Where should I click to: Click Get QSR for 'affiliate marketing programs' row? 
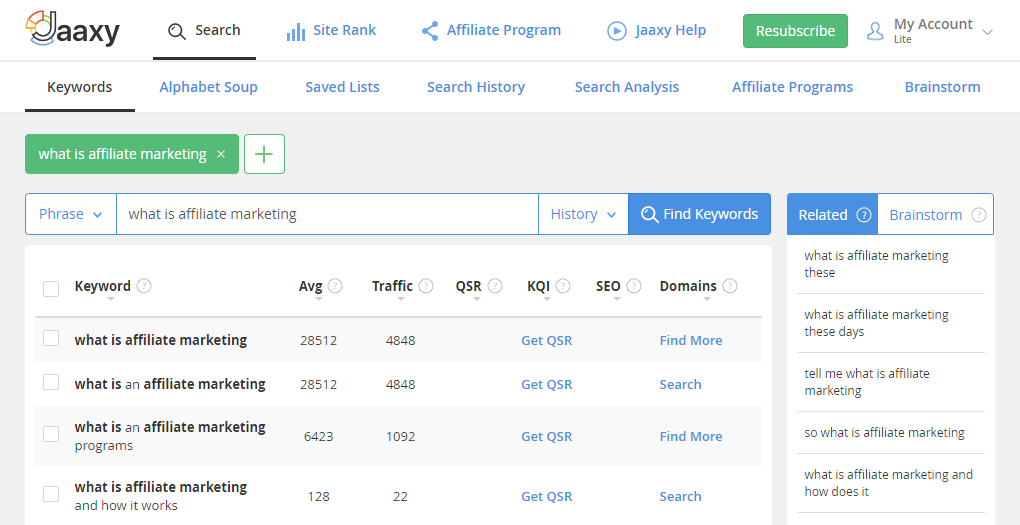(x=546, y=437)
